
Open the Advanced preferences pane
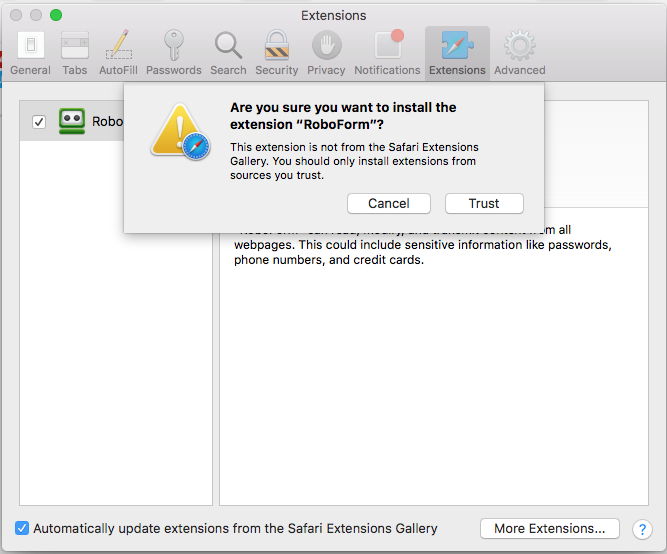[519, 53]
